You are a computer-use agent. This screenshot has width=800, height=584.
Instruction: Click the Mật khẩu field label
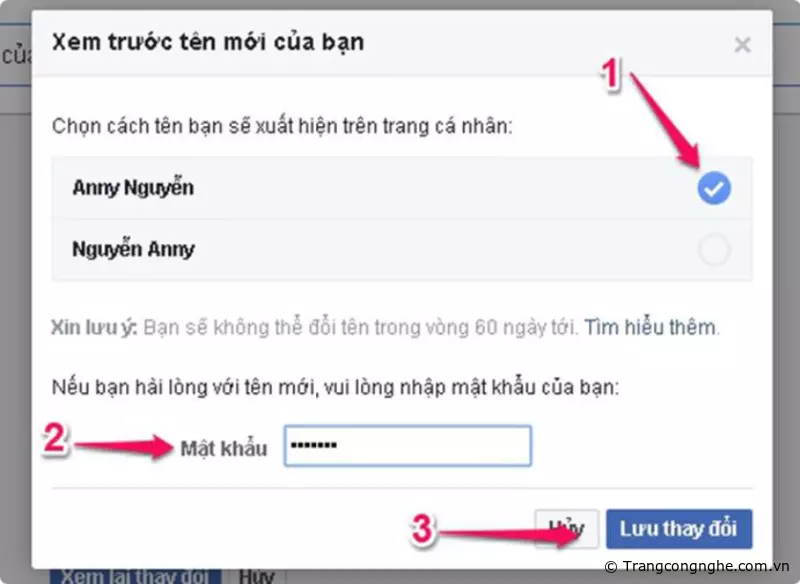[x=224, y=449]
